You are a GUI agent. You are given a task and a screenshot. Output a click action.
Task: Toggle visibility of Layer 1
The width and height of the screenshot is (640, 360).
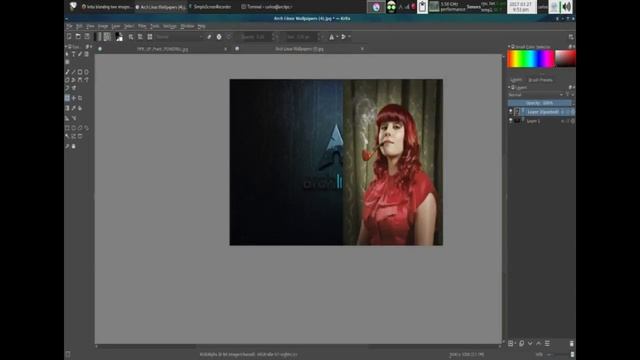coord(511,121)
